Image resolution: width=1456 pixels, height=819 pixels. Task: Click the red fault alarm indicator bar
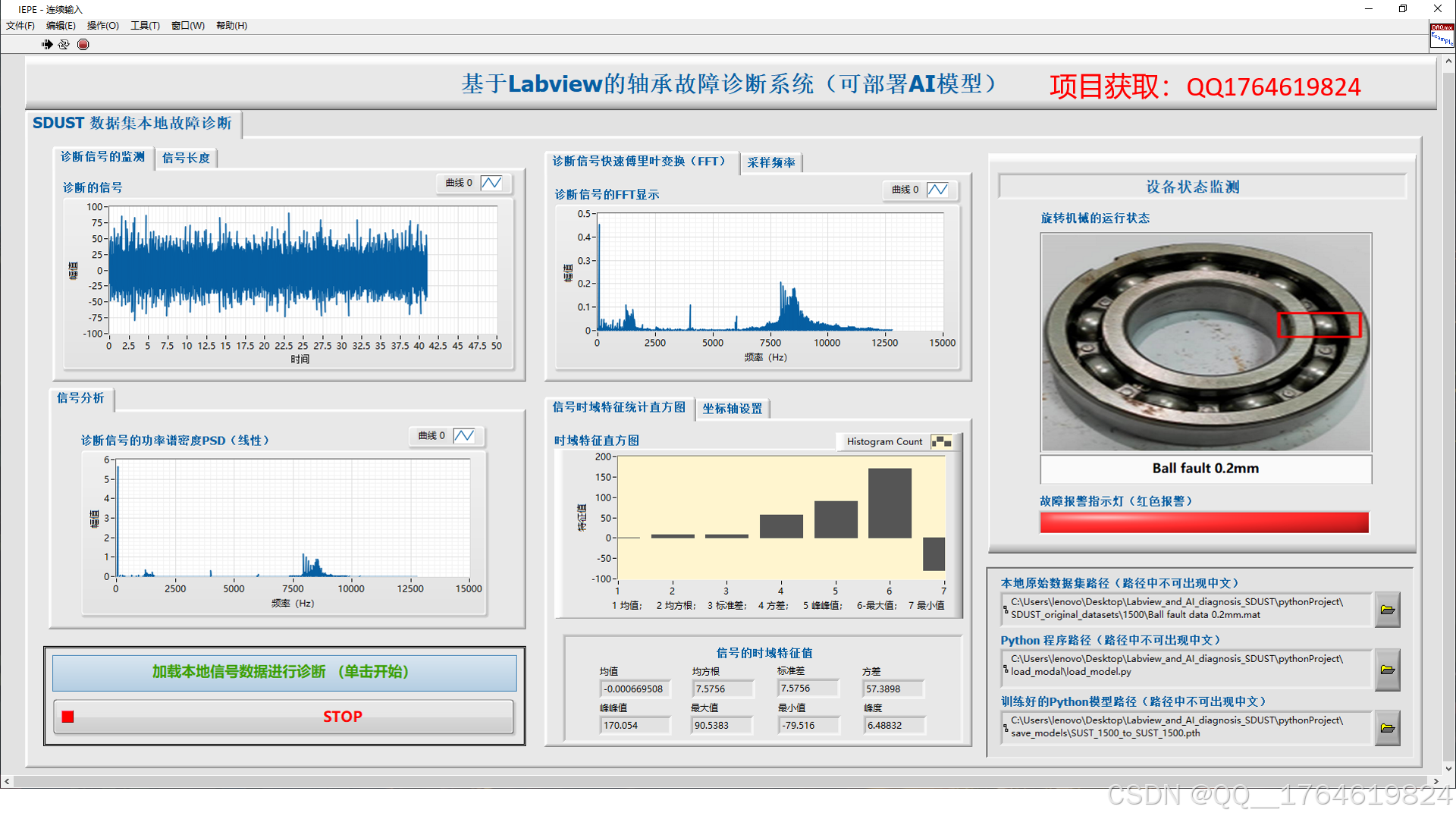pos(1204,522)
